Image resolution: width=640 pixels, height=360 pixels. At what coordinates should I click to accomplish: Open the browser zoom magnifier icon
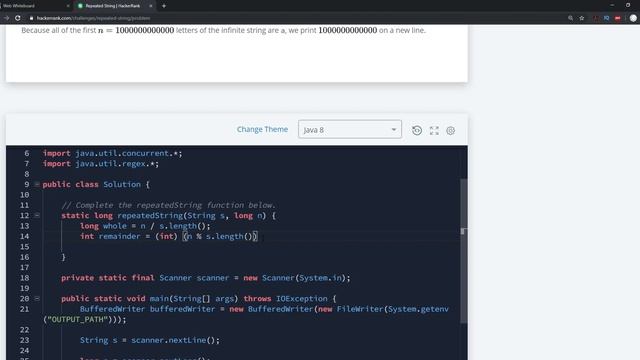click(570, 18)
